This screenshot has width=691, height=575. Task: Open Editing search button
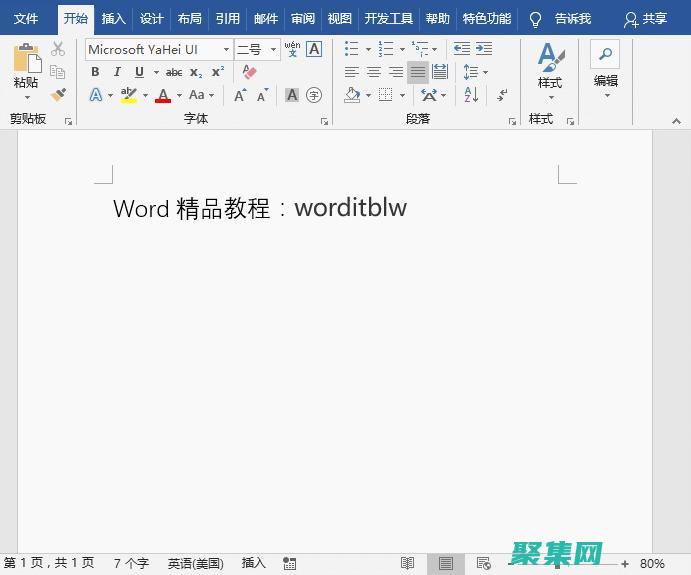pyautogui.click(x=606, y=68)
